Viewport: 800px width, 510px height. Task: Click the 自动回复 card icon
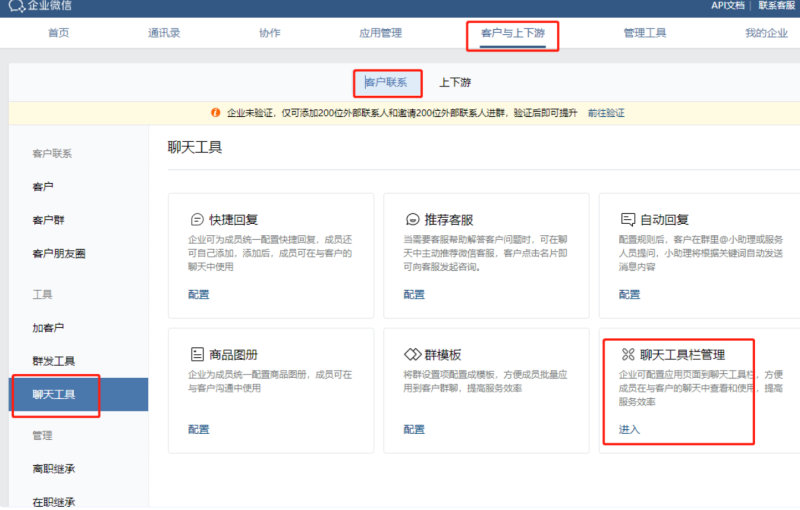coord(628,220)
